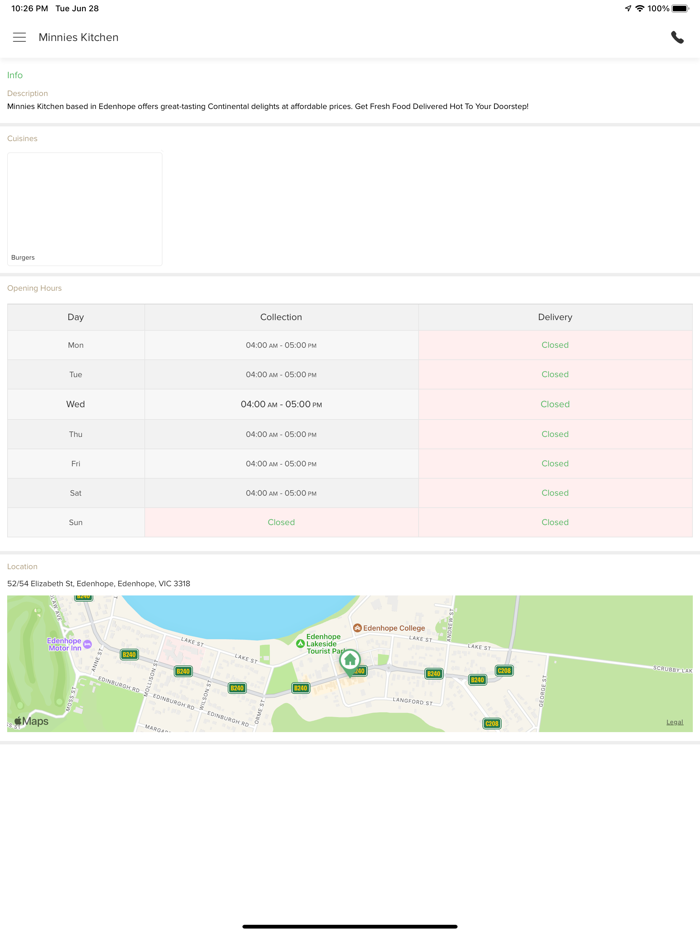Viewport: 700px width, 934px height.
Task: Tap the Burgers cuisine card
Action: 85,209
